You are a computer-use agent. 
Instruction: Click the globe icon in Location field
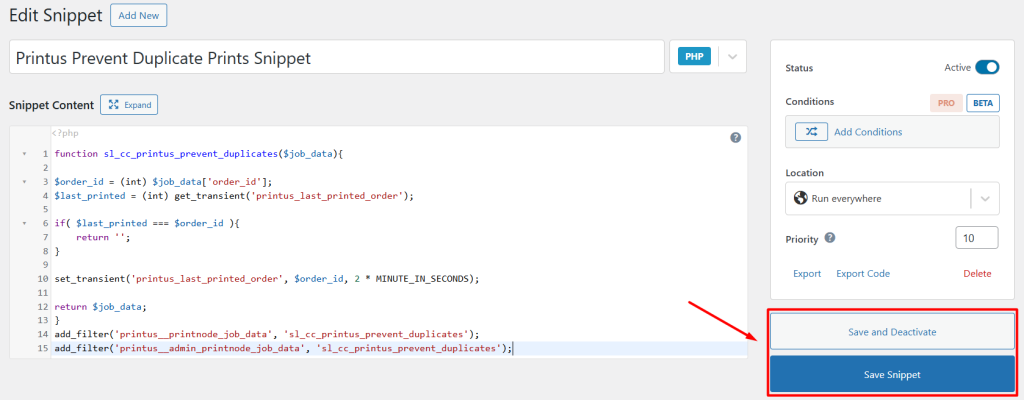(800, 198)
